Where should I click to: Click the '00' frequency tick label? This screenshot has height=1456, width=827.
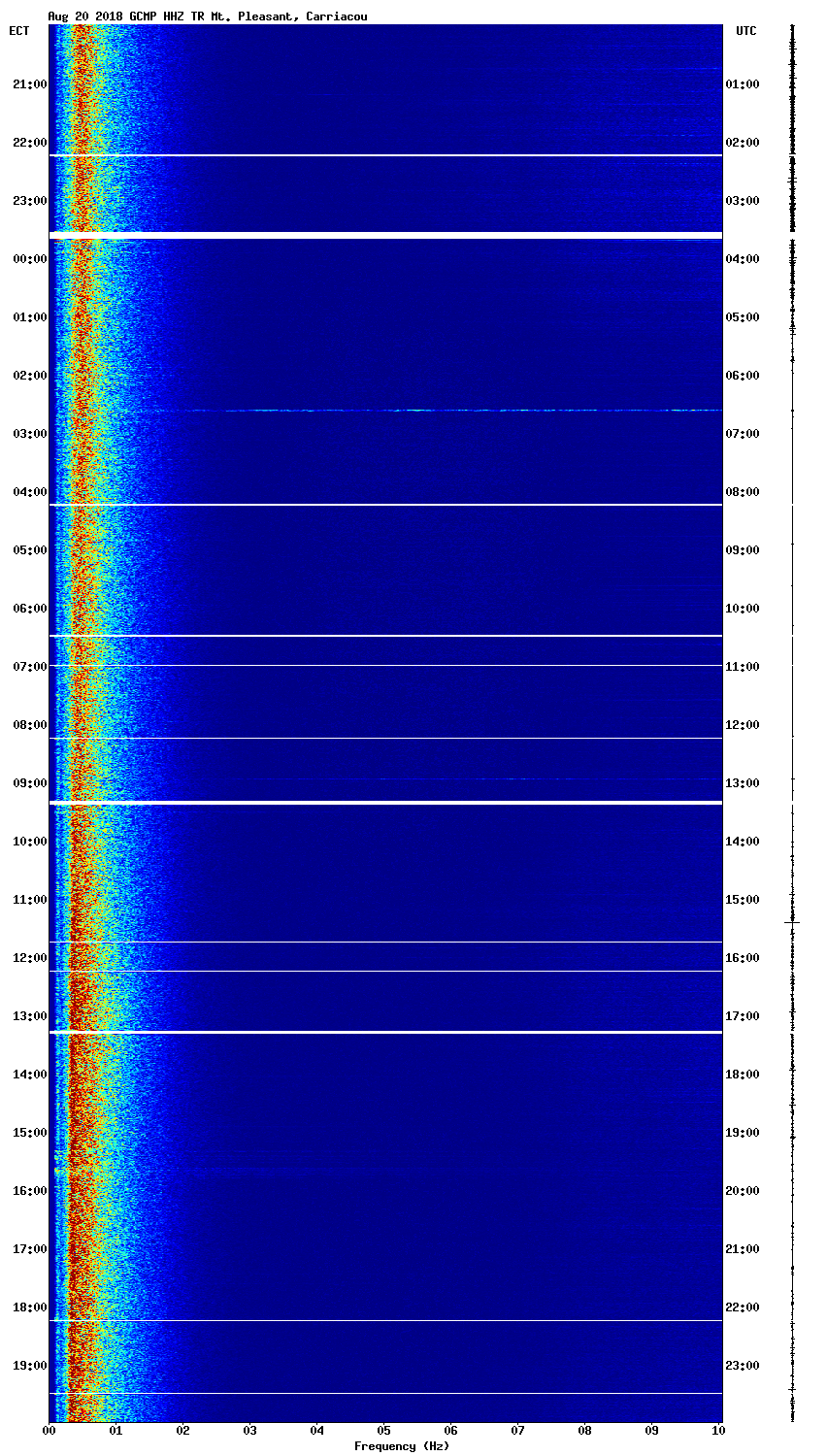coord(50,1431)
